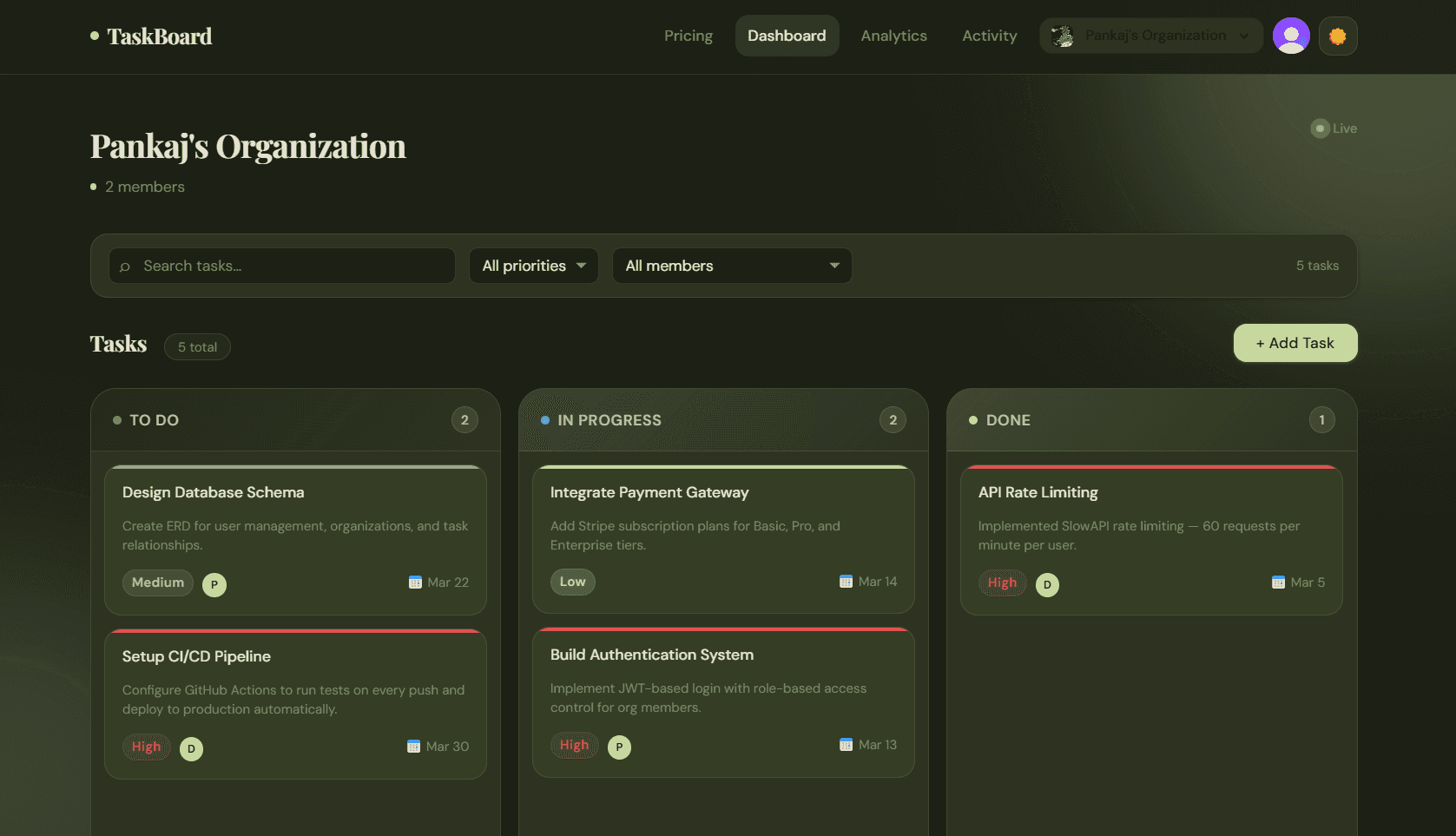Viewport: 1456px width, 836px height.
Task: Click the GitHub Actions description text
Action: coord(293,700)
